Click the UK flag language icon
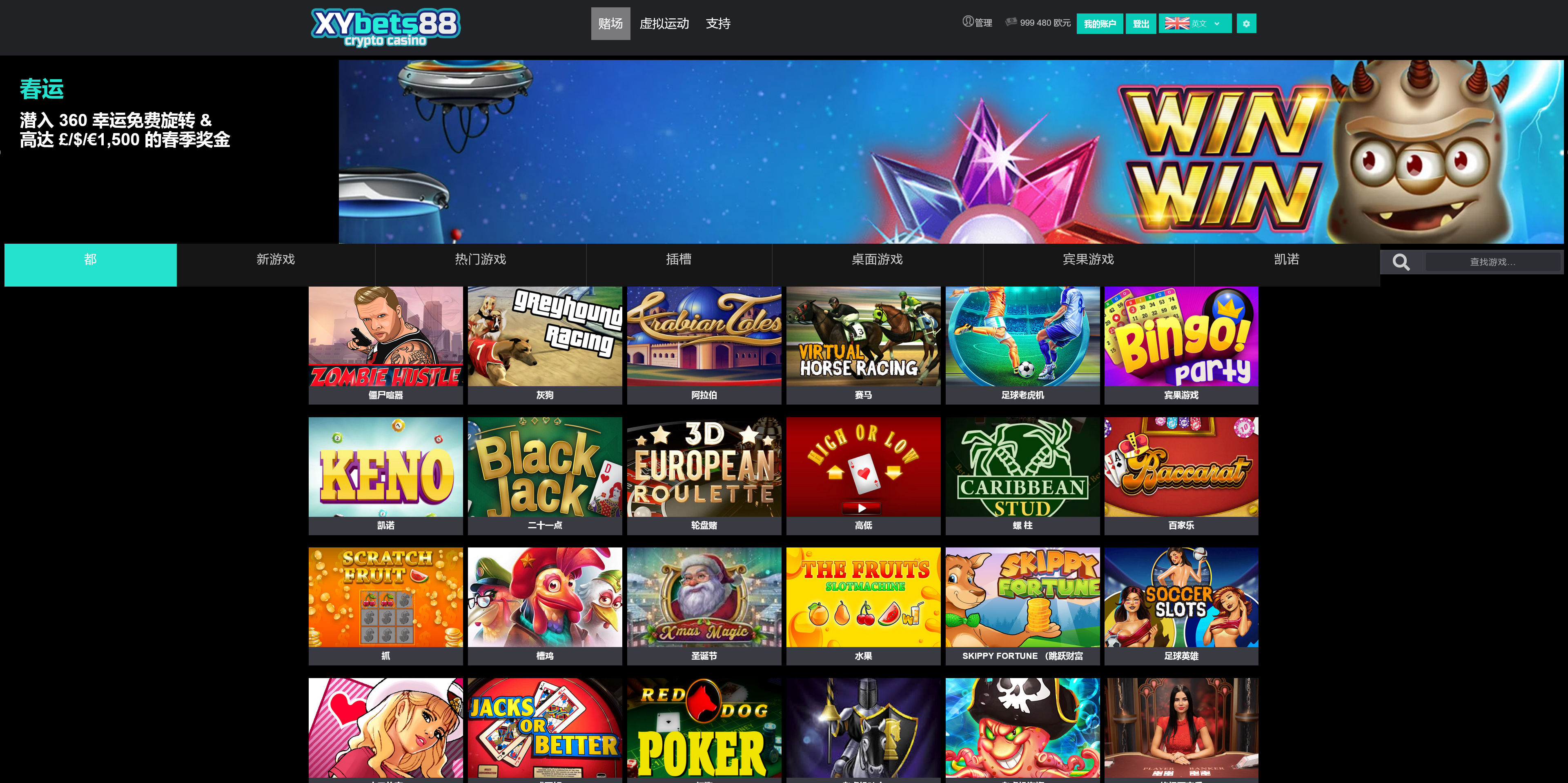This screenshot has width=1568, height=783. (1176, 24)
